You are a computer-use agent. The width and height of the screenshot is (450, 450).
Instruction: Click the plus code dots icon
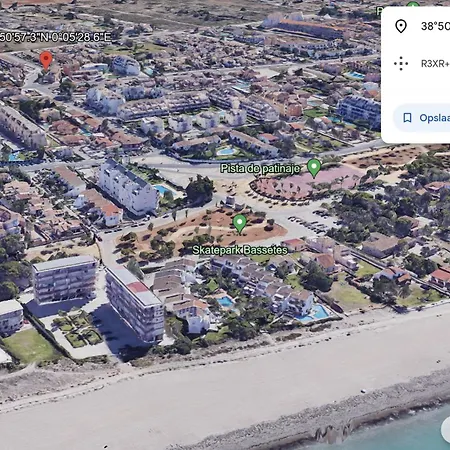click(401, 63)
